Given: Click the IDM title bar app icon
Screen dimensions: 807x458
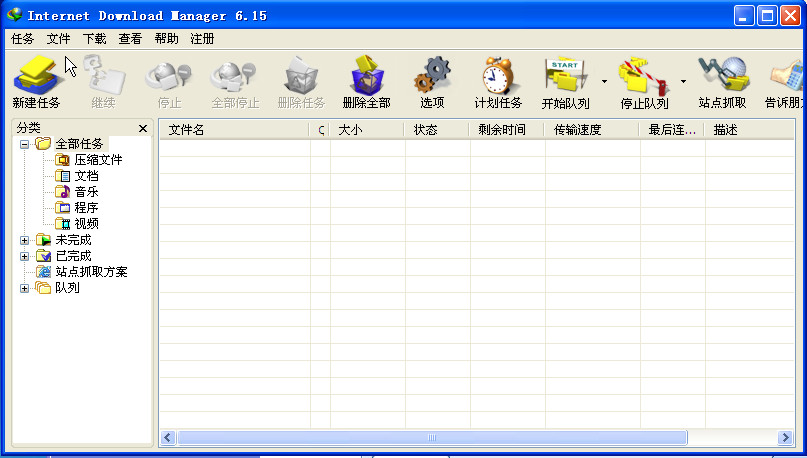Looking at the screenshot, I should [15, 15].
